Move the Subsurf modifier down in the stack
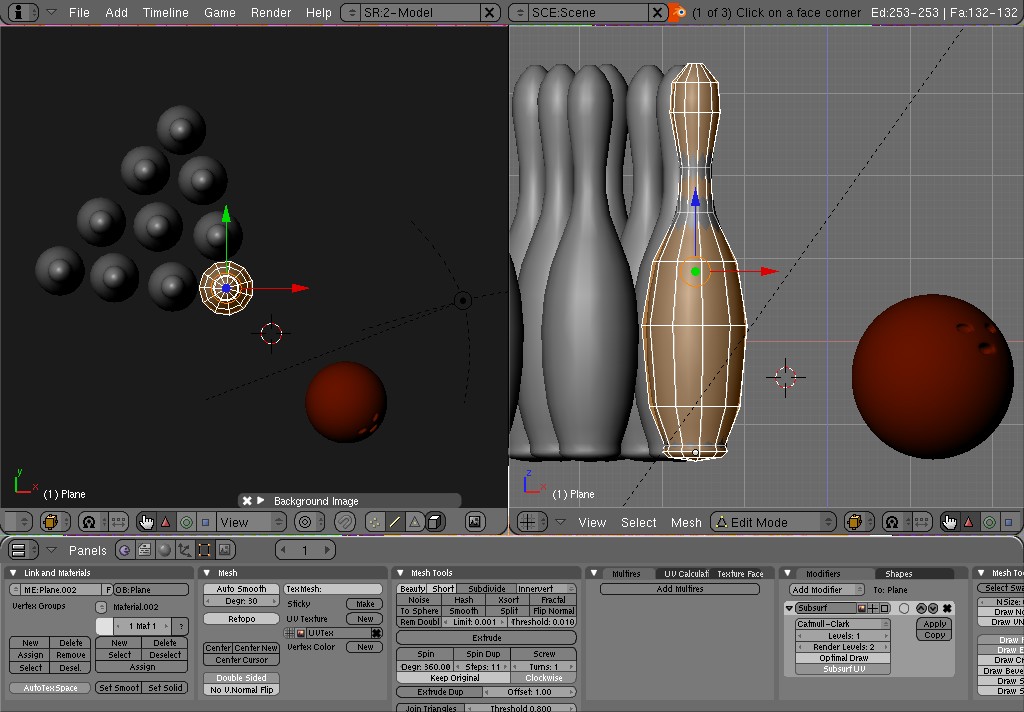This screenshot has height=712, width=1024. [x=933, y=608]
